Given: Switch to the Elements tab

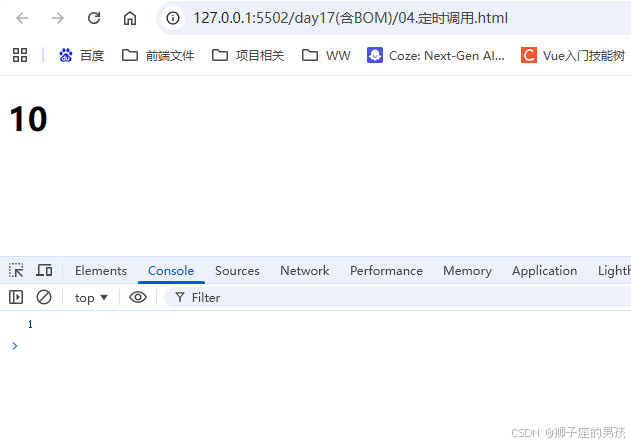Looking at the screenshot, I should coord(101,271).
